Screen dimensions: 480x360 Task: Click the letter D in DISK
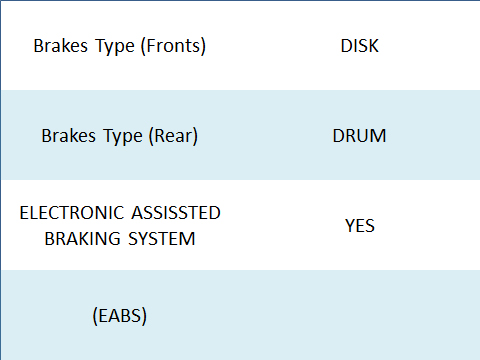pos(347,46)
